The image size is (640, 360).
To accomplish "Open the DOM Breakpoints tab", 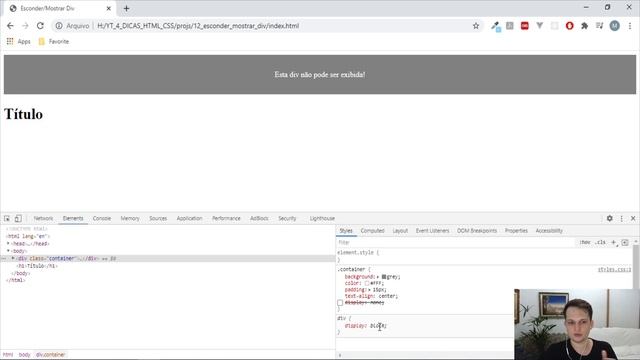I will tap(477, 231).
